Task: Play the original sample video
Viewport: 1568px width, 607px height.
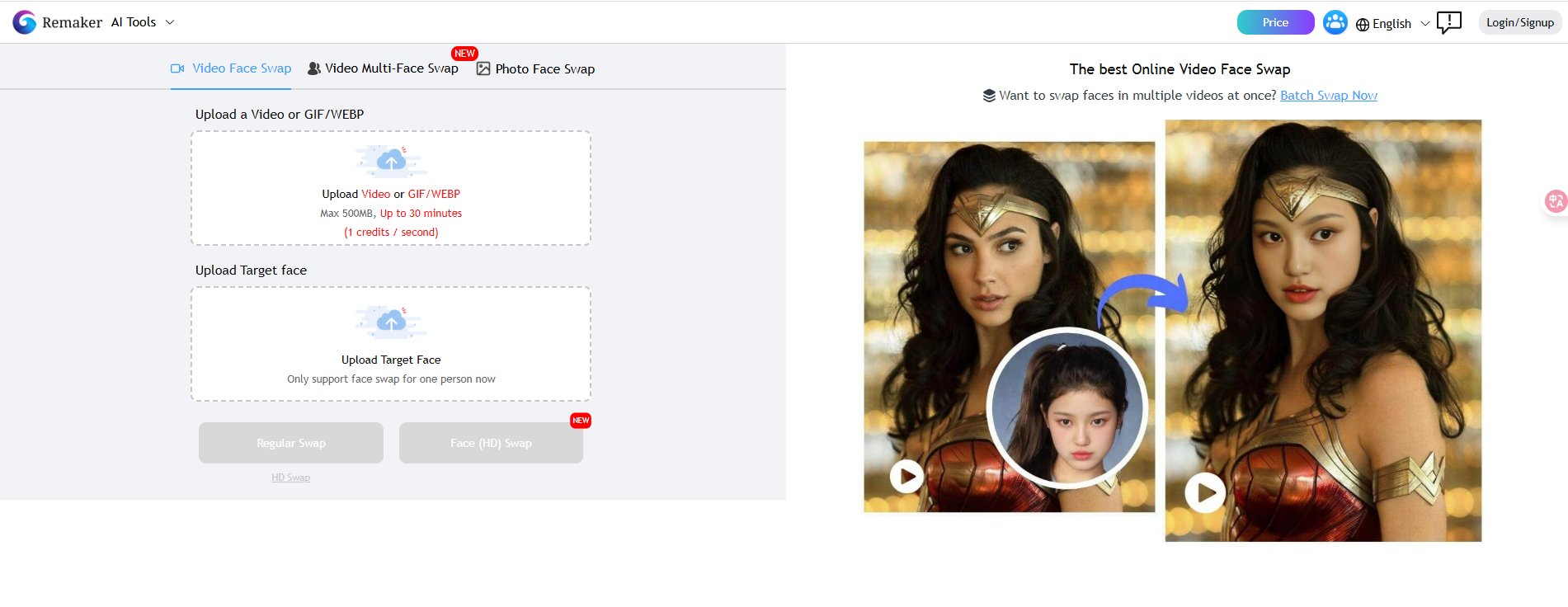Action: (x=906, y=476)
